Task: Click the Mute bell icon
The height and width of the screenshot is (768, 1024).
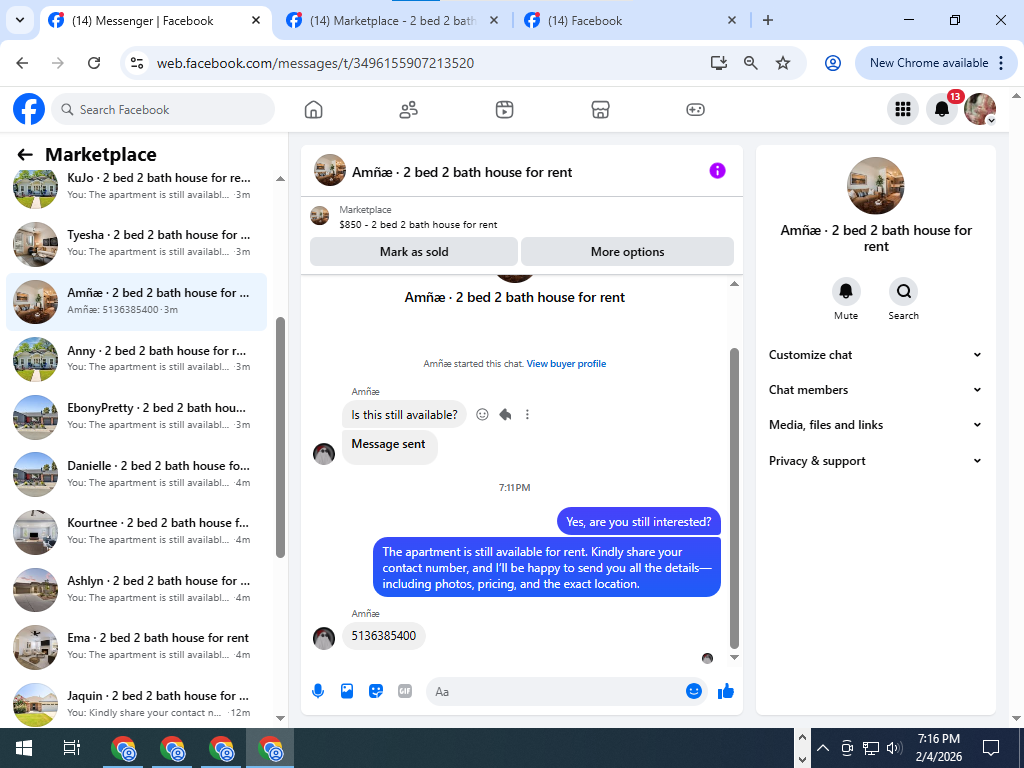Action: tap(846, 291)
